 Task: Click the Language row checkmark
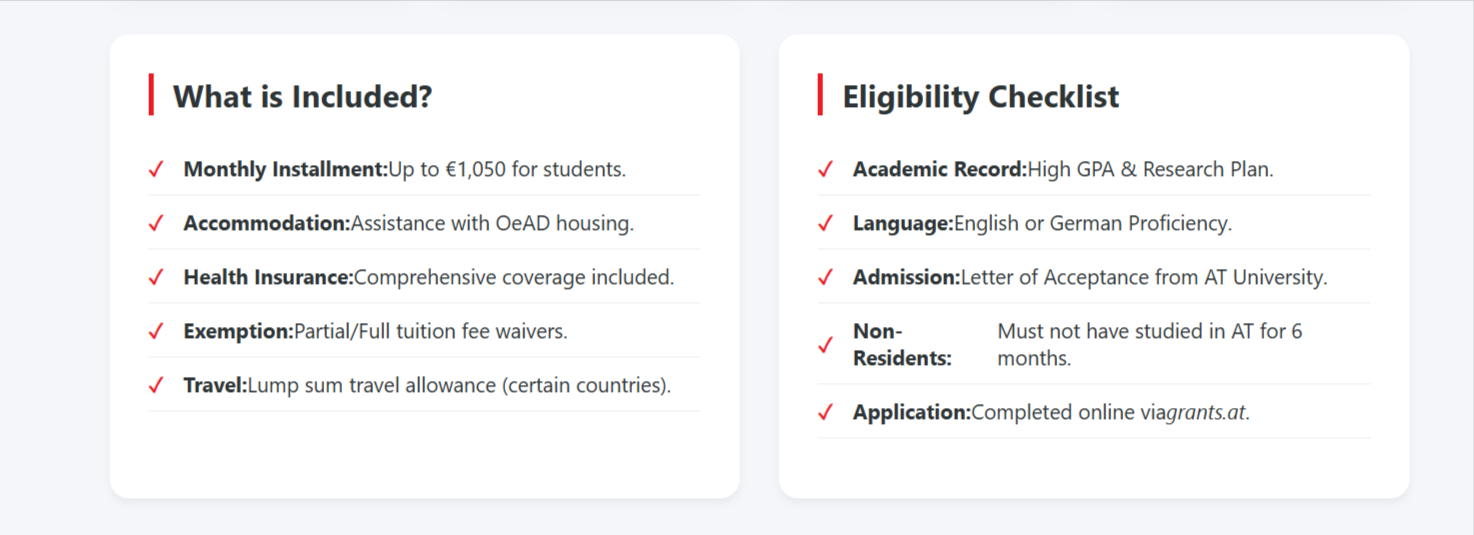[825, 223]
